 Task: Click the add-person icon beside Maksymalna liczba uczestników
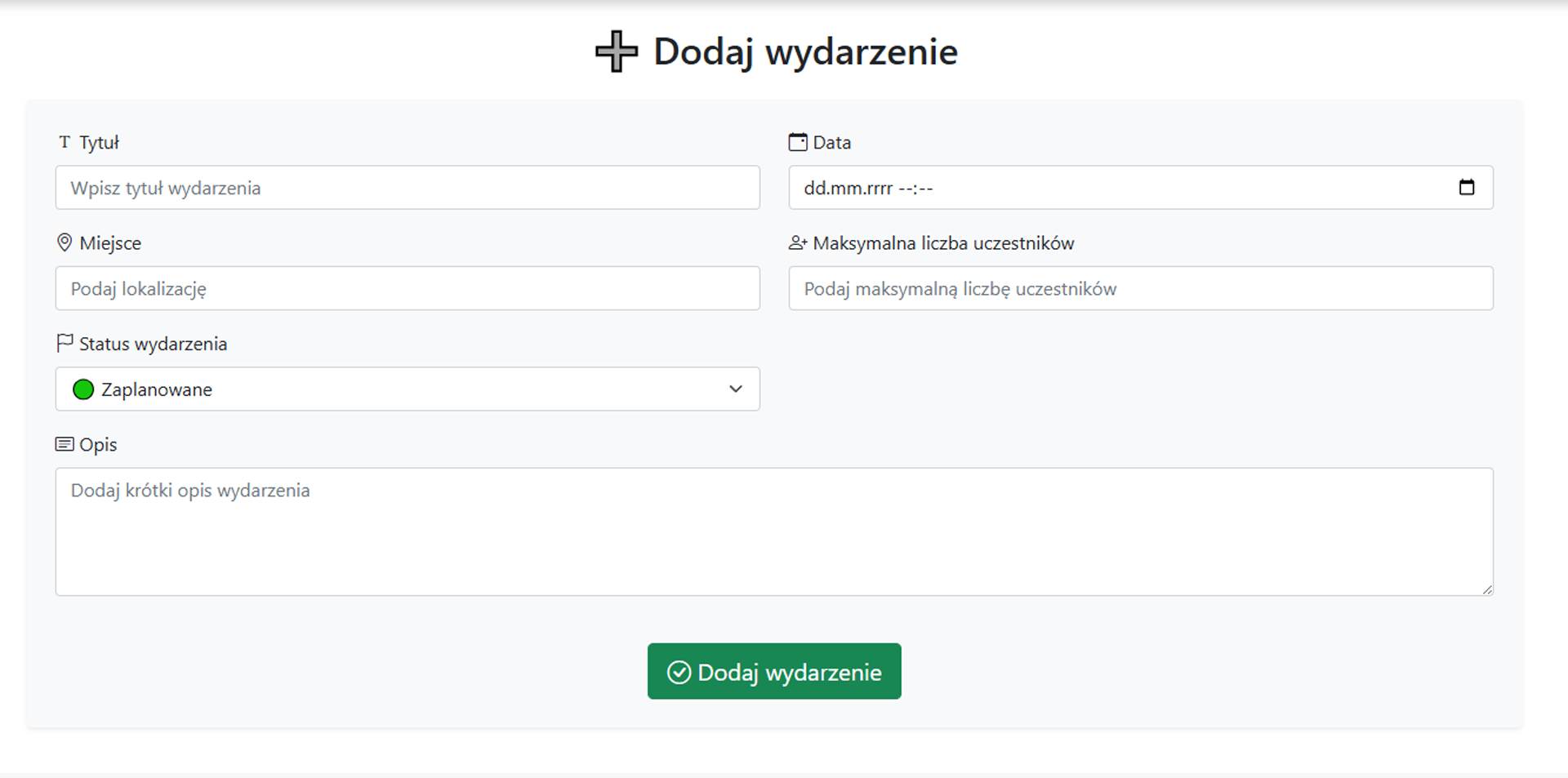tap(798, 242)
